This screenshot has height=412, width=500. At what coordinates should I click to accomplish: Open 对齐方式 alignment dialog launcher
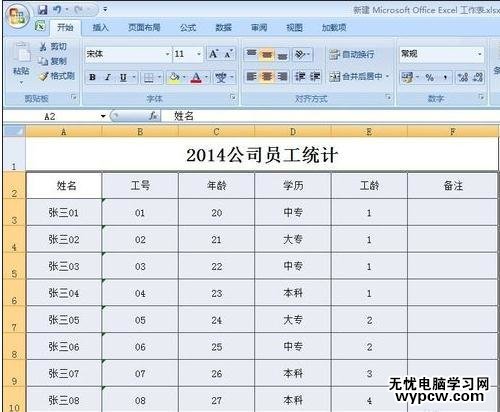coord(388,97)
